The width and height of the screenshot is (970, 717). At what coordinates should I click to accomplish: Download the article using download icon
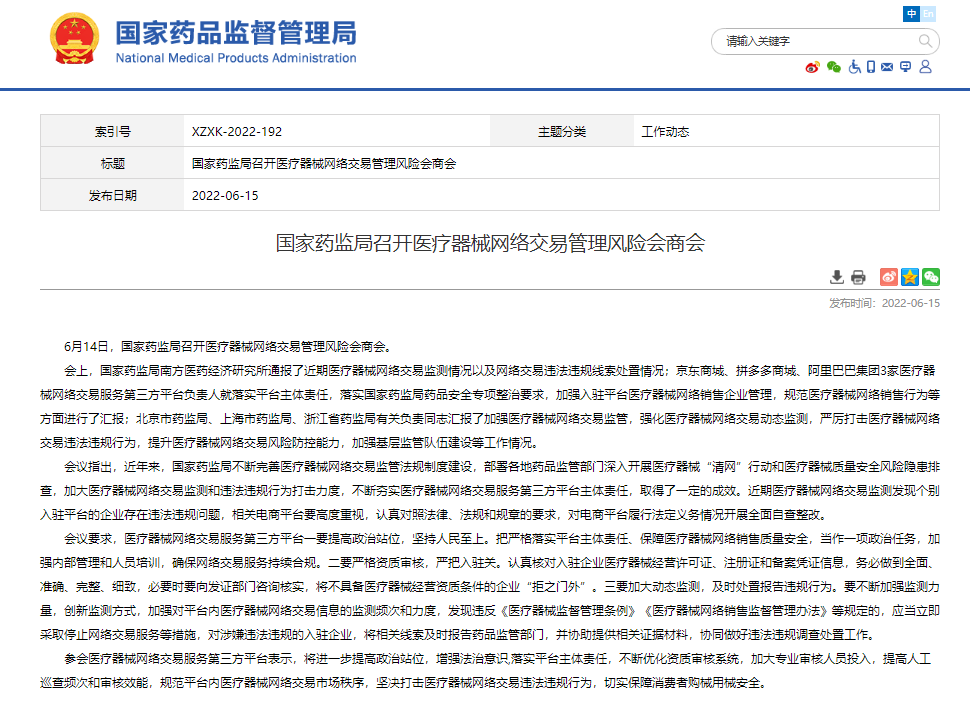[x=837, y=277]
